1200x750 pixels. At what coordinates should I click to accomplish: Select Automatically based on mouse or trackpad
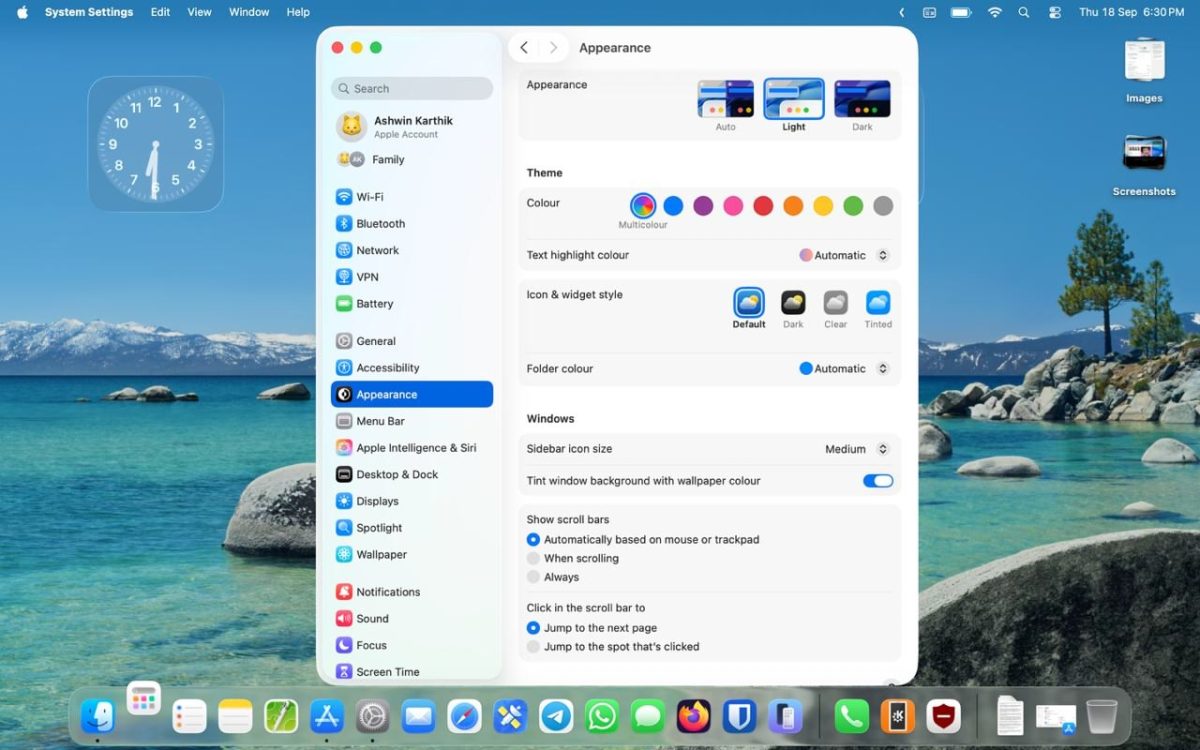tap(533, 540)
